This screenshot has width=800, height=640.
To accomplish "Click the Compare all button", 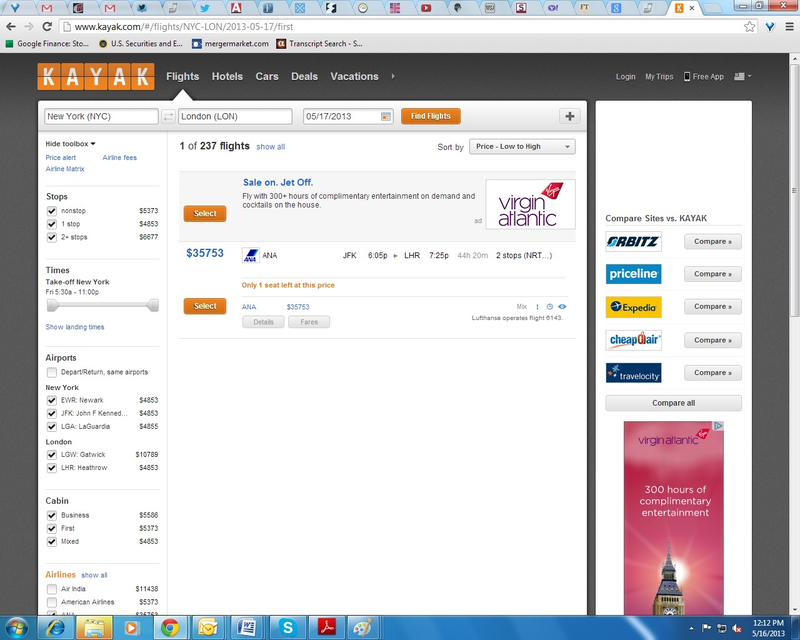I will click(673, 403).
